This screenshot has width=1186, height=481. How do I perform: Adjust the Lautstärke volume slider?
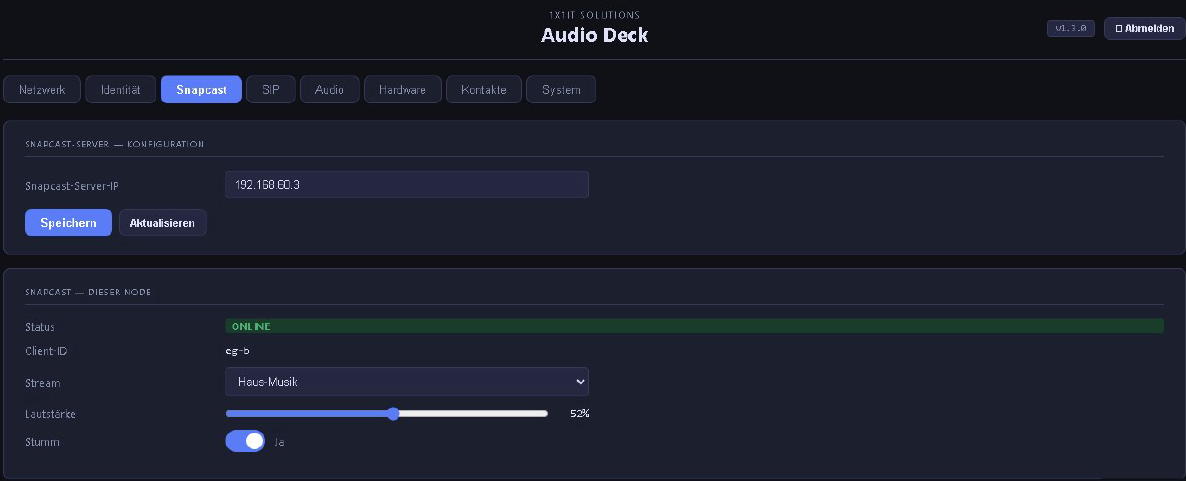coord(387,414)
